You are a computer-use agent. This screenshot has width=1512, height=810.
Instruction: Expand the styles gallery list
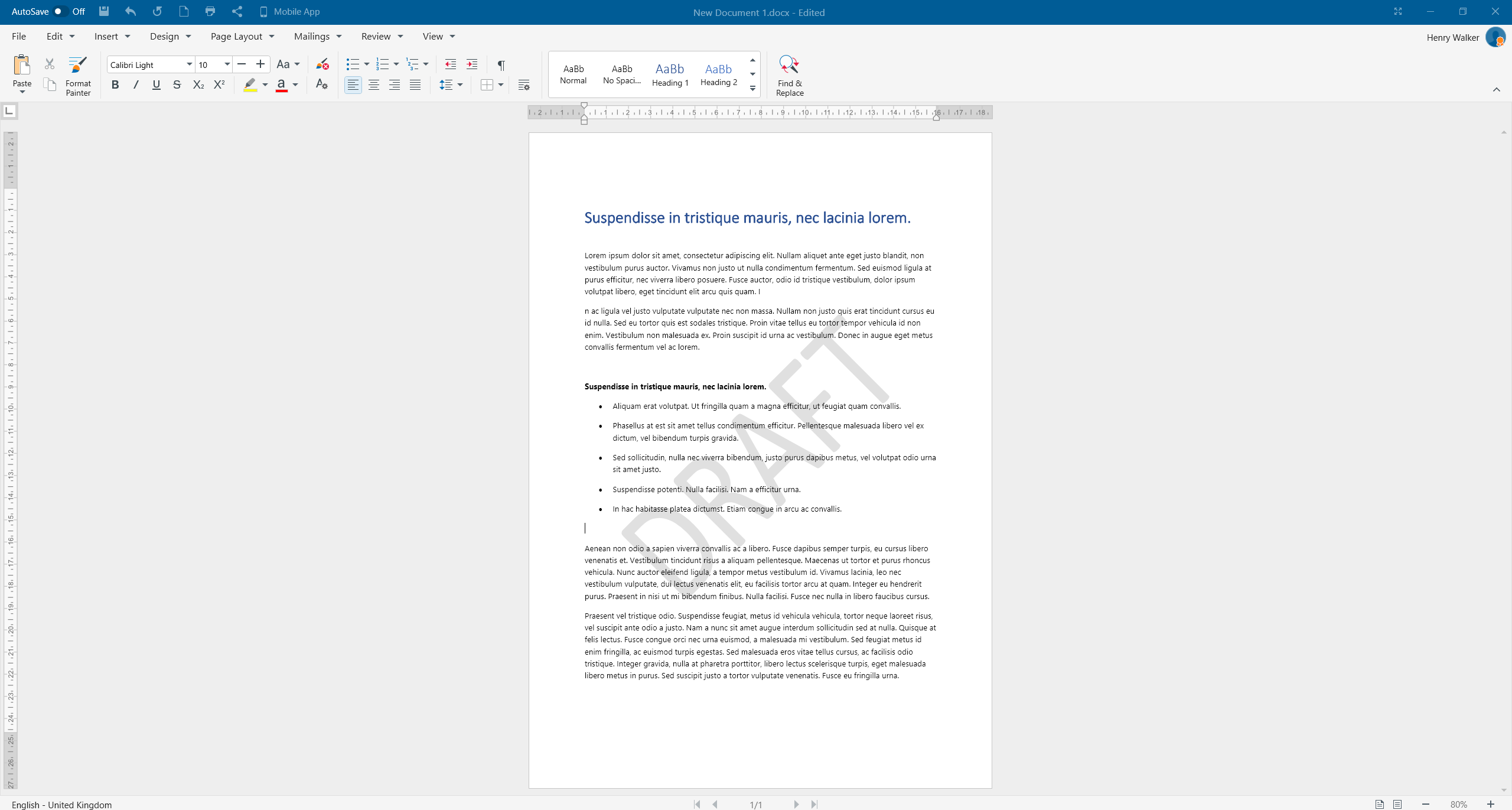tap(752, 88)
